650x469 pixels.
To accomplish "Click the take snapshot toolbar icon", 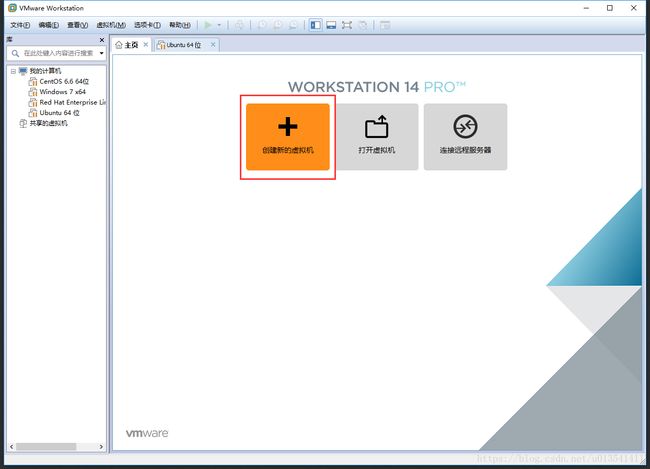I will pos(262,25).
